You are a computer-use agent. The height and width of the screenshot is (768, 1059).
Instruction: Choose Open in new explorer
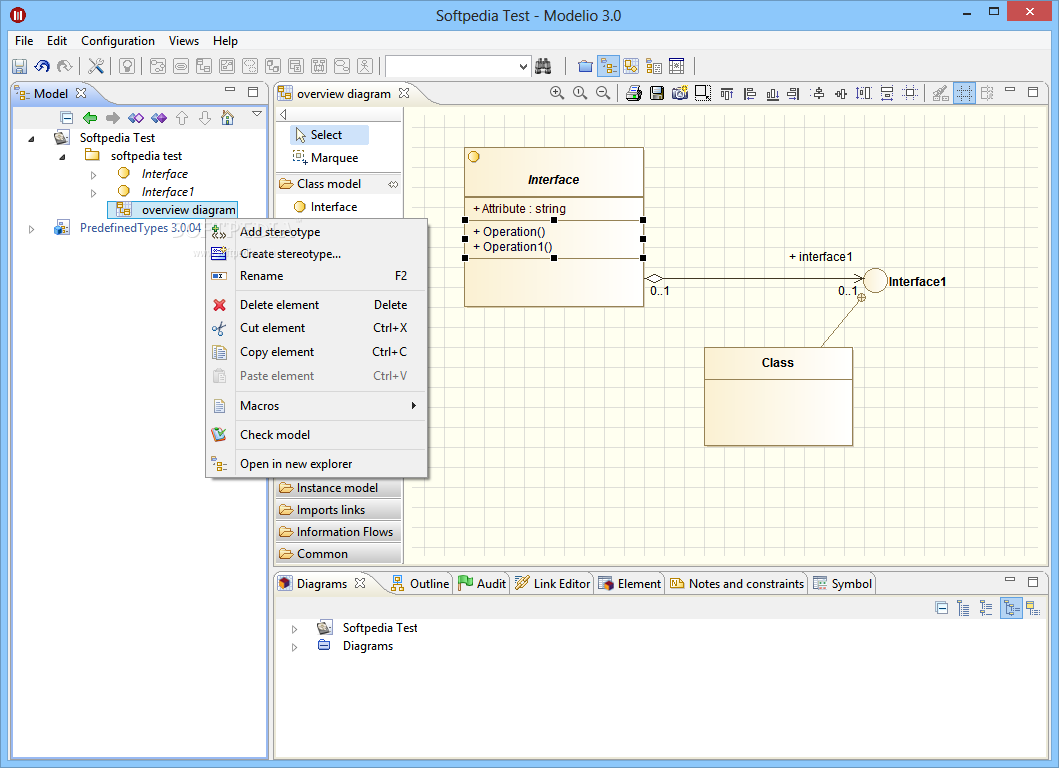[x=316, y=464]
